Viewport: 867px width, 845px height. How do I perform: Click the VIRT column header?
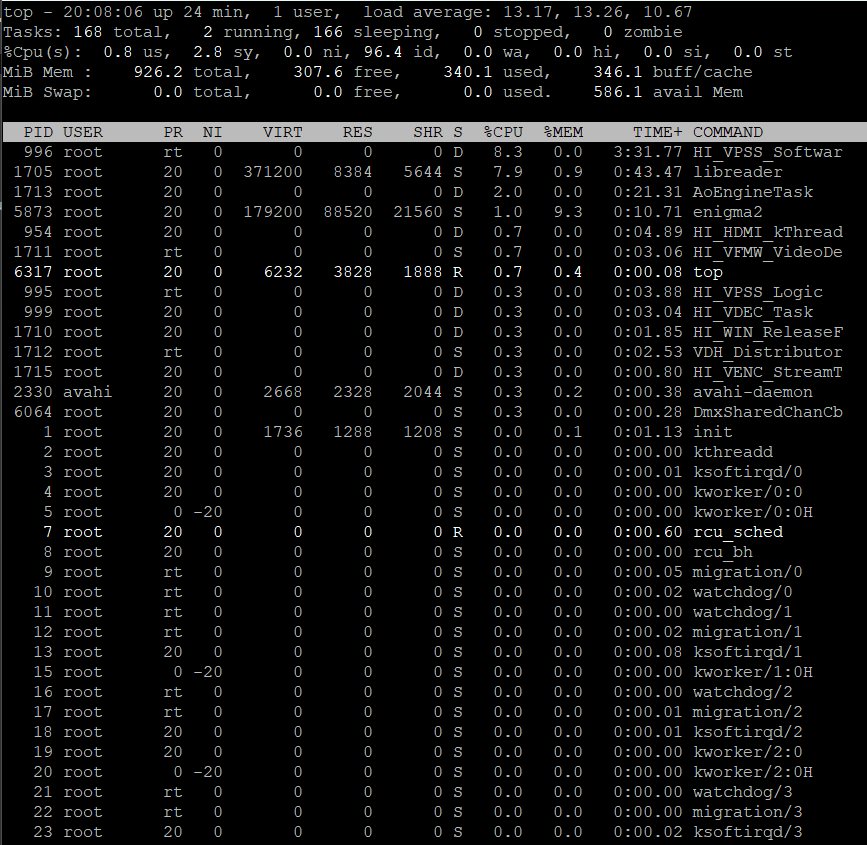(x=282, y=132)
